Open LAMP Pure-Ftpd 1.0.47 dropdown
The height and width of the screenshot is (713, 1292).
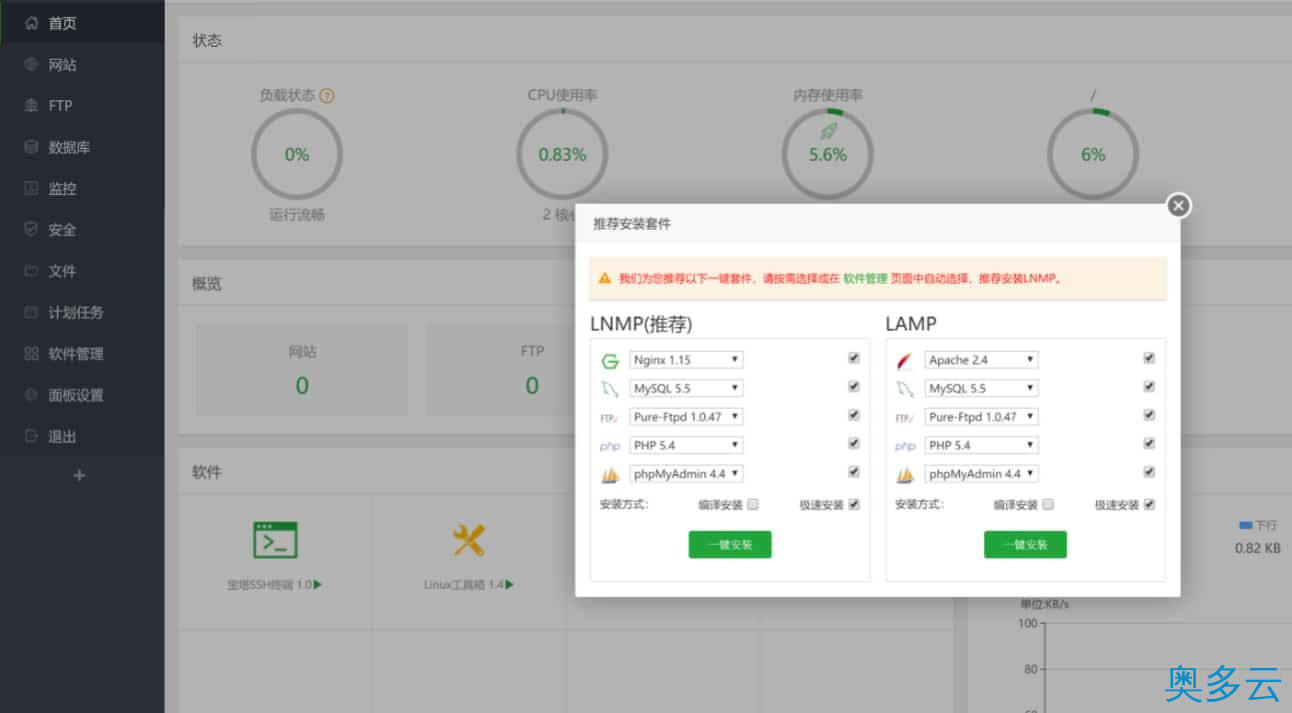pyautogui.click(x=981, y=417)
